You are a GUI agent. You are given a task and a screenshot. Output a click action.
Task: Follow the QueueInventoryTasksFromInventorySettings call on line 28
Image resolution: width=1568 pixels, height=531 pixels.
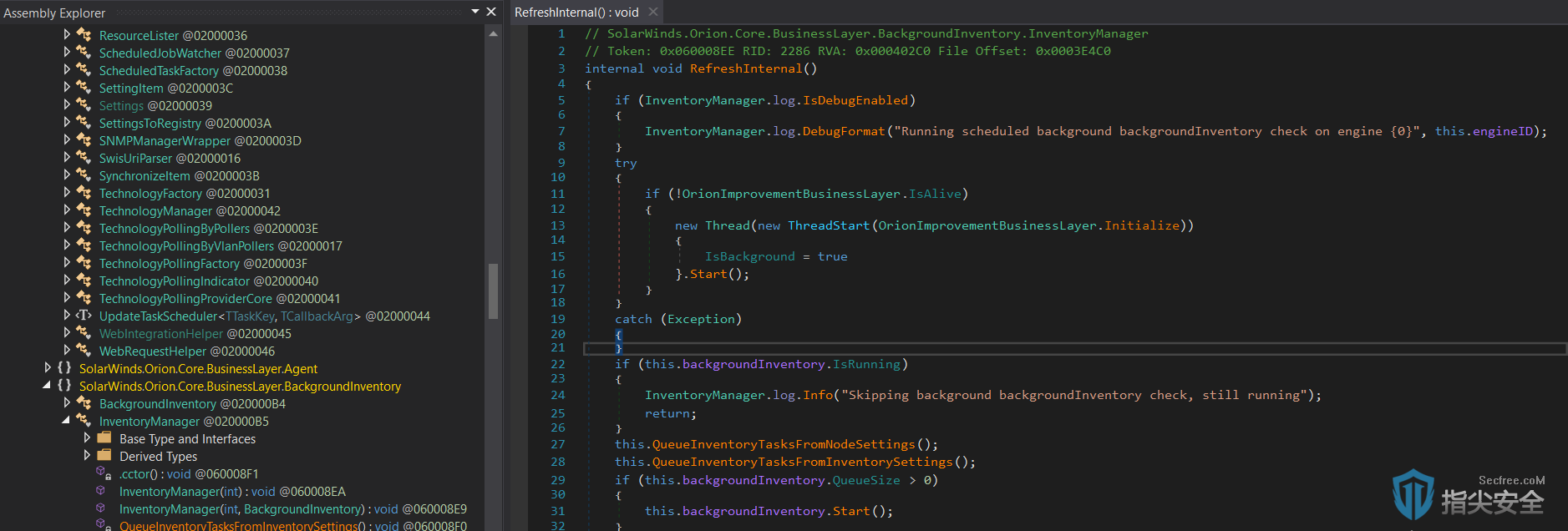click(x=802, y=462)
